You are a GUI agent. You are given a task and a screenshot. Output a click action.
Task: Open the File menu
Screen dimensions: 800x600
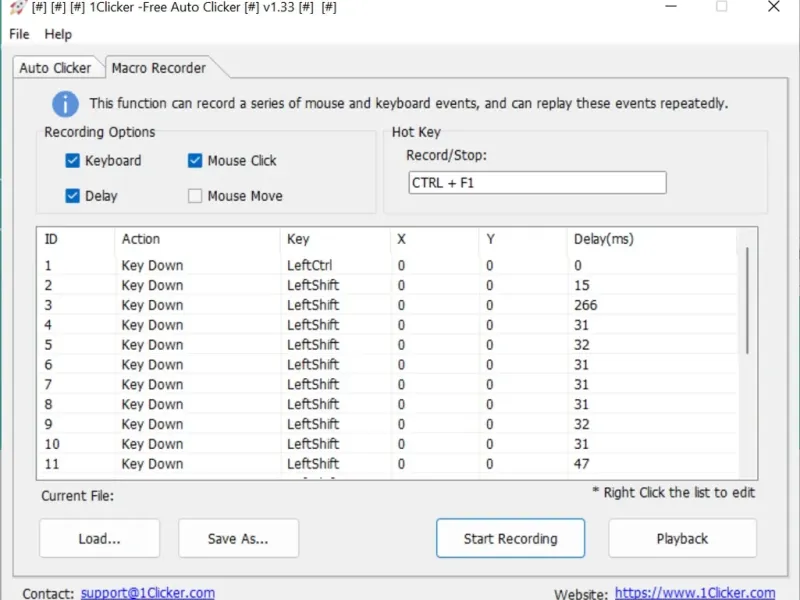(19, 34)
